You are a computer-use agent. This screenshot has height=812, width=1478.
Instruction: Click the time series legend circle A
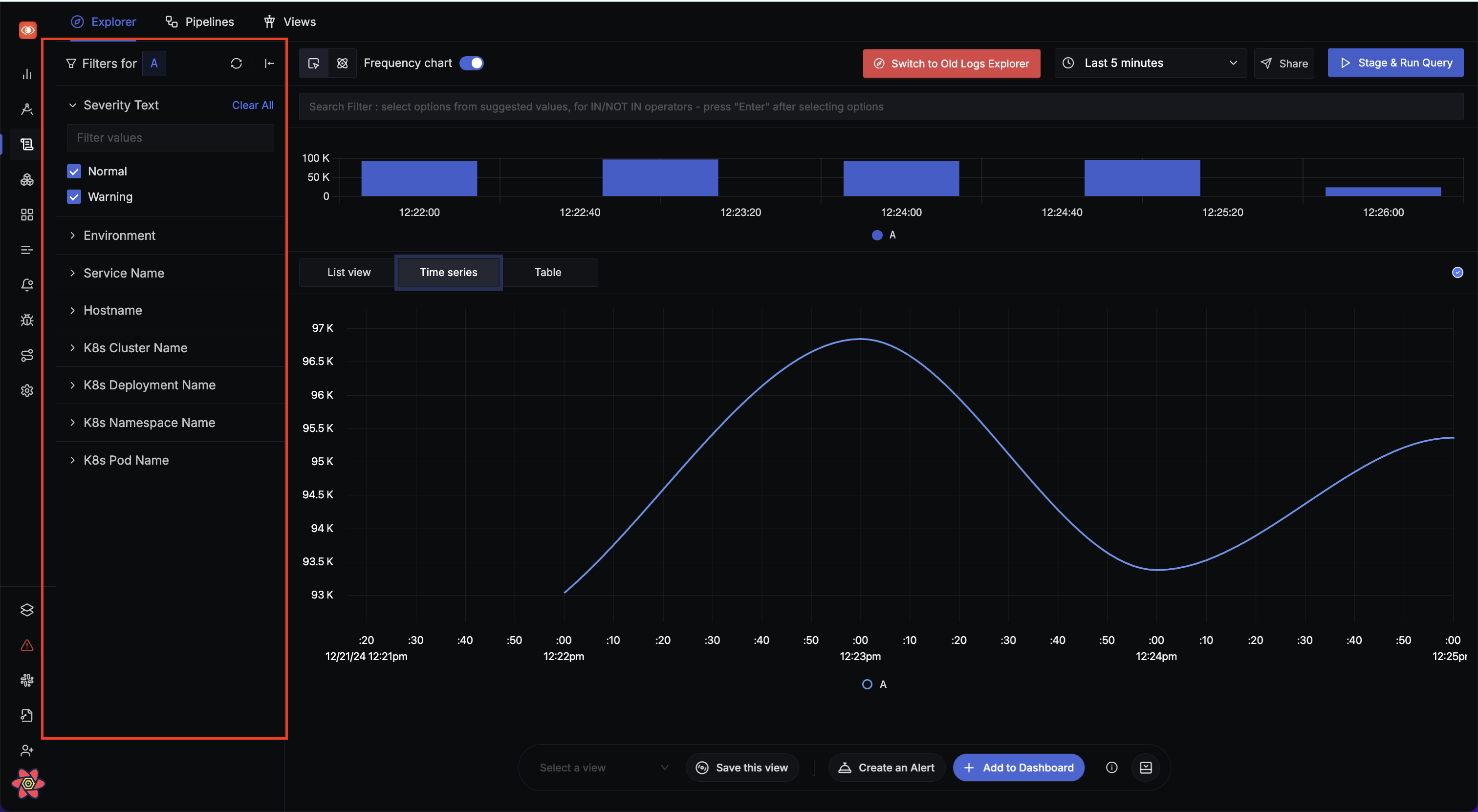pyautogui.click(x=867, y=684)
